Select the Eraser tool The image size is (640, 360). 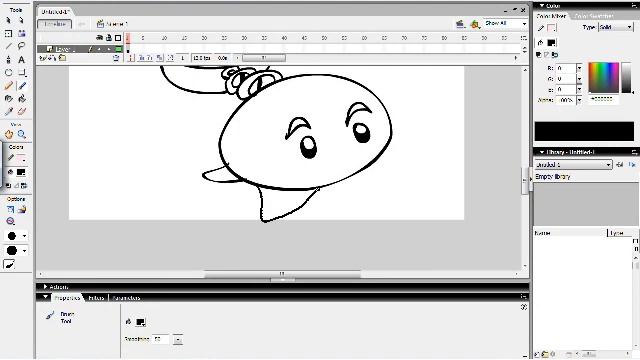(x=22, y=111)
